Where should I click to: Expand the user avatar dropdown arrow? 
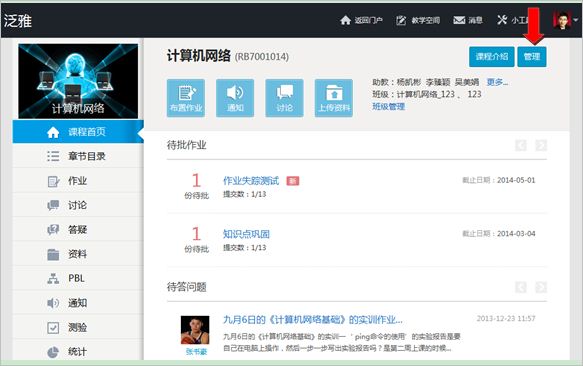(x=576, y=20)
